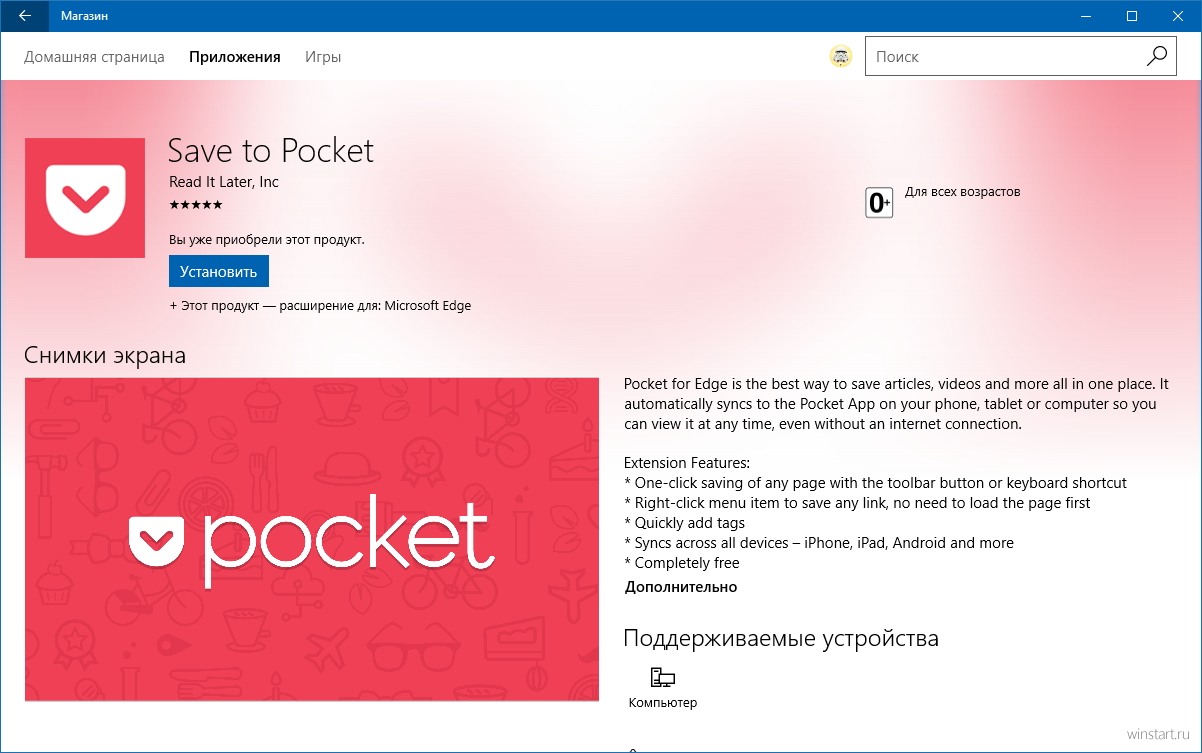Click the Completely free line

click(682, 563)
